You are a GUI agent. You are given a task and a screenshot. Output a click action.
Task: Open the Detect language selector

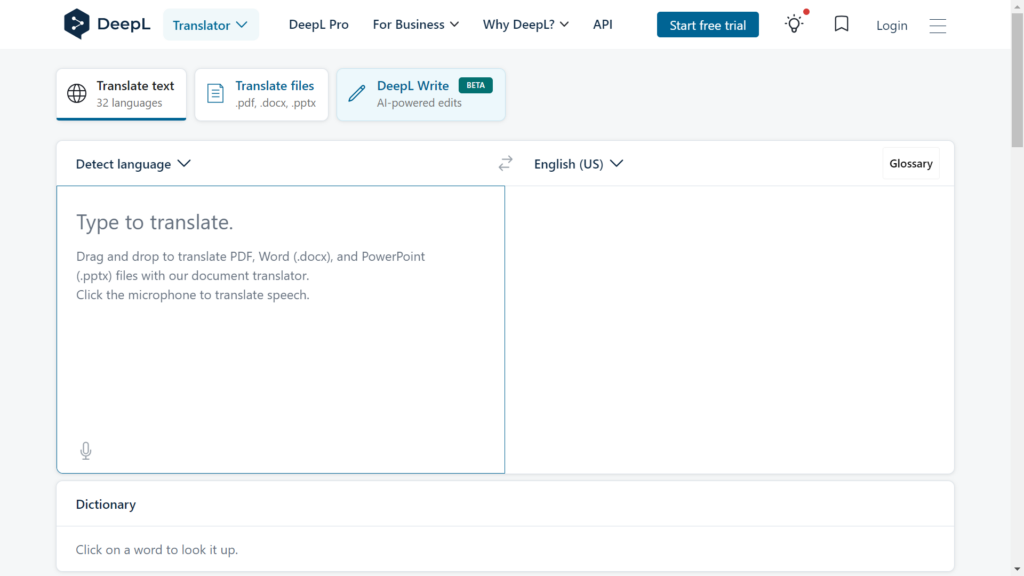(133, 164)
